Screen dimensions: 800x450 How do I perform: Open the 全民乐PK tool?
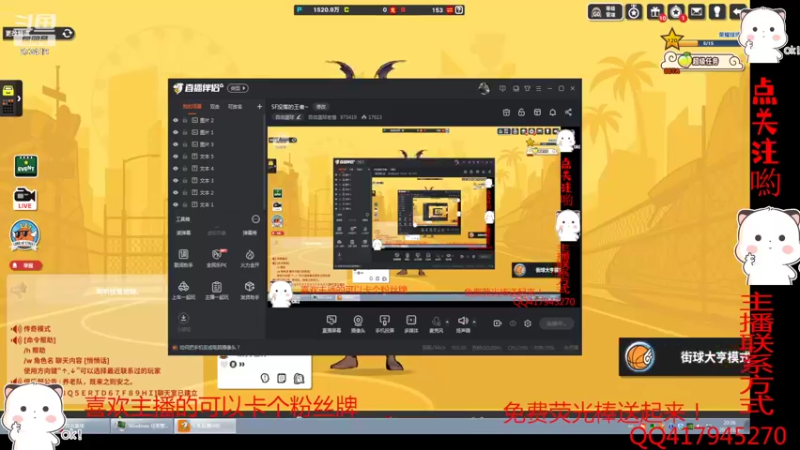pos(217,258)
